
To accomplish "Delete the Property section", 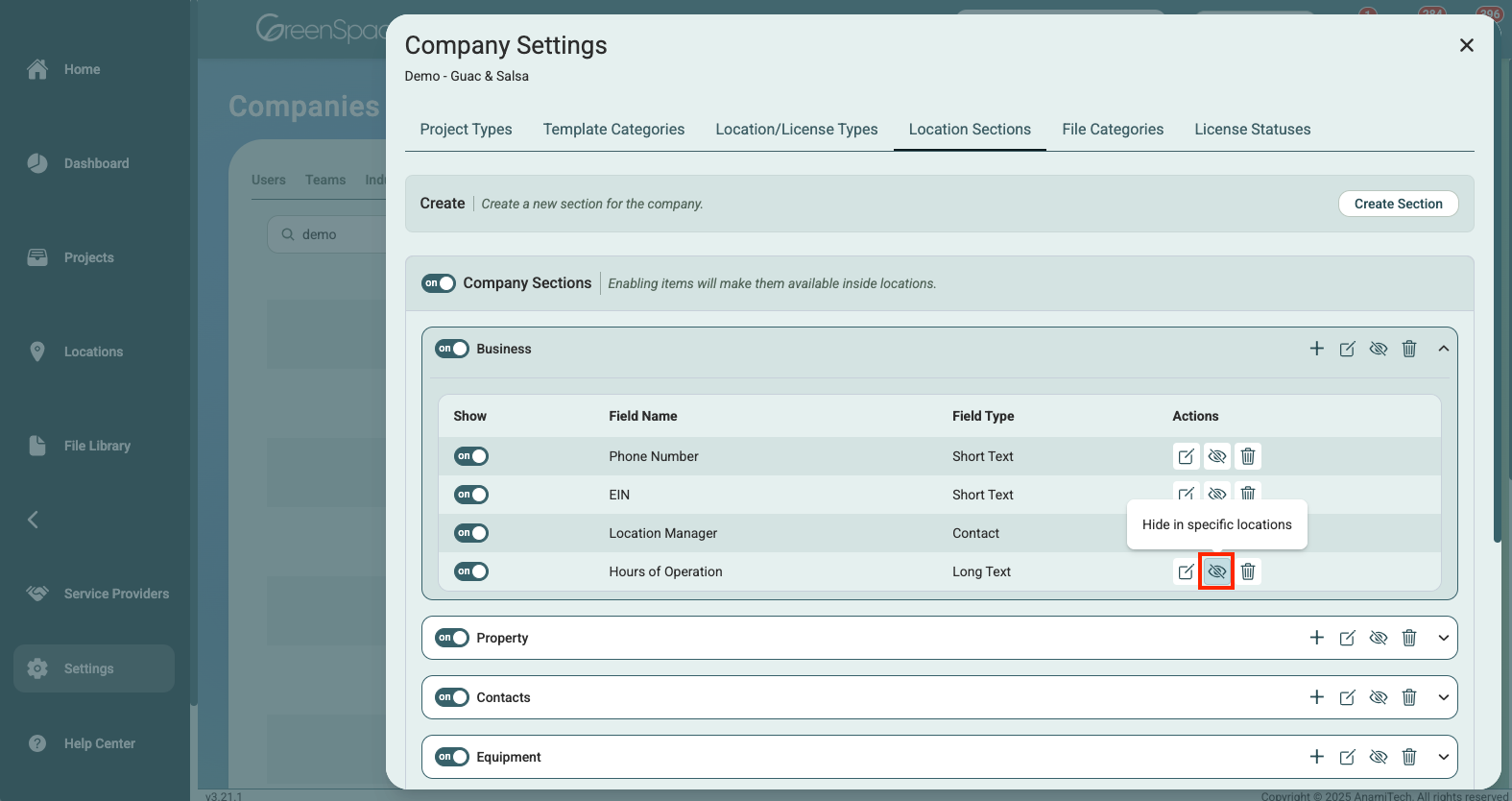I will 1408,638.
